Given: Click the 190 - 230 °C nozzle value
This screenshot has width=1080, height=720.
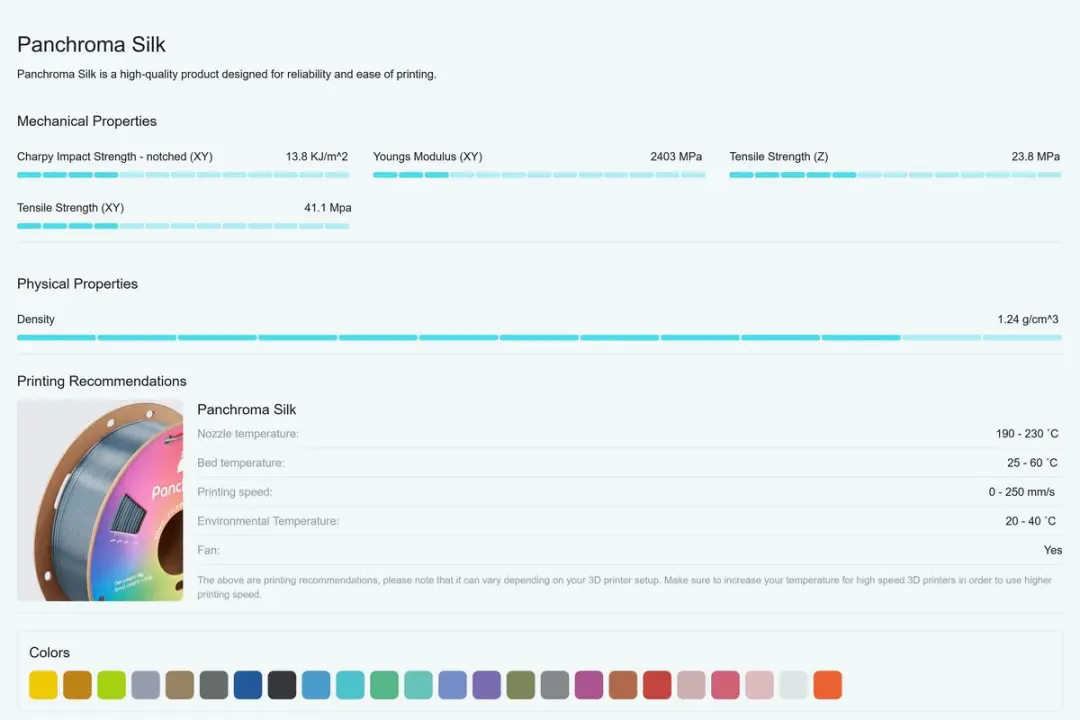Looking at the screenshot, I should click(1027, 434).
